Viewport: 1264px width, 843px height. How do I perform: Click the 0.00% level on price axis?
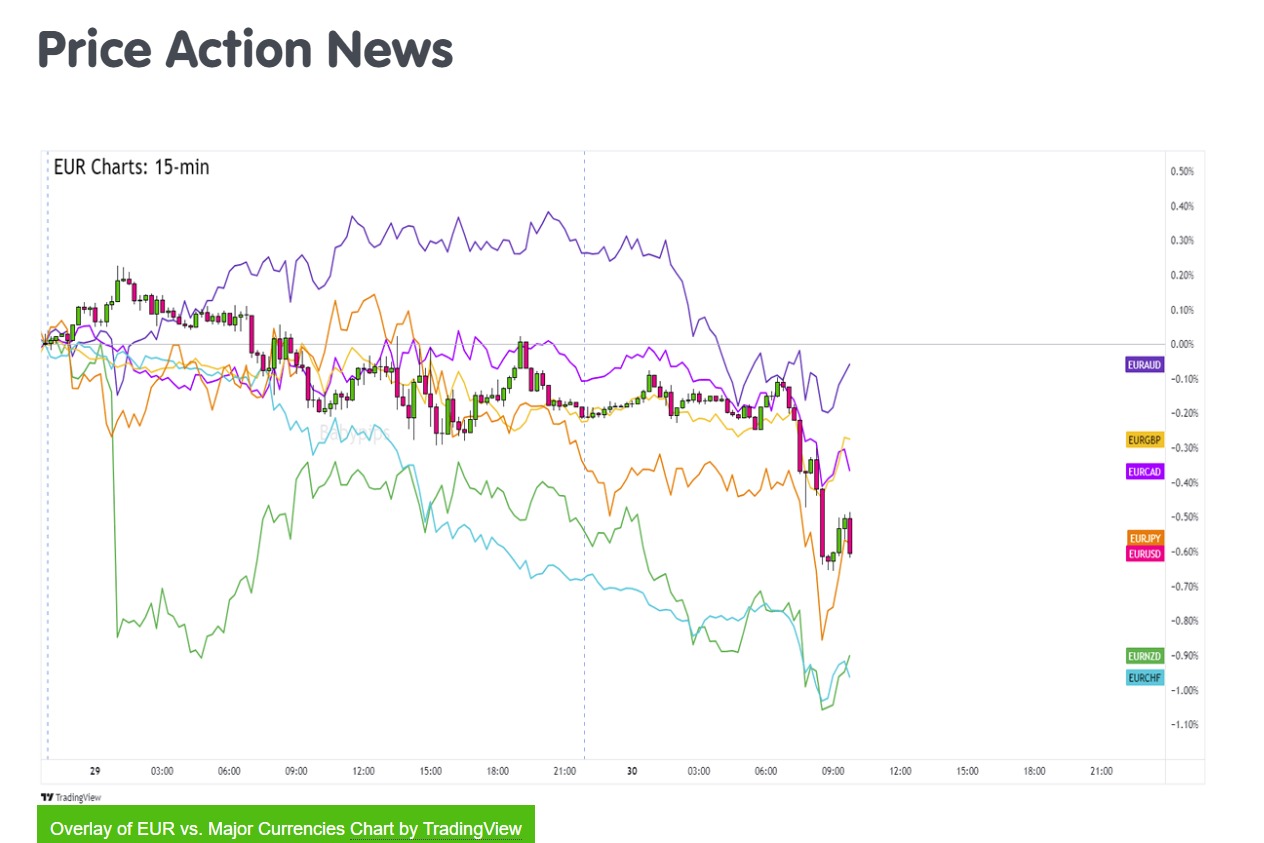(1182, 344)
